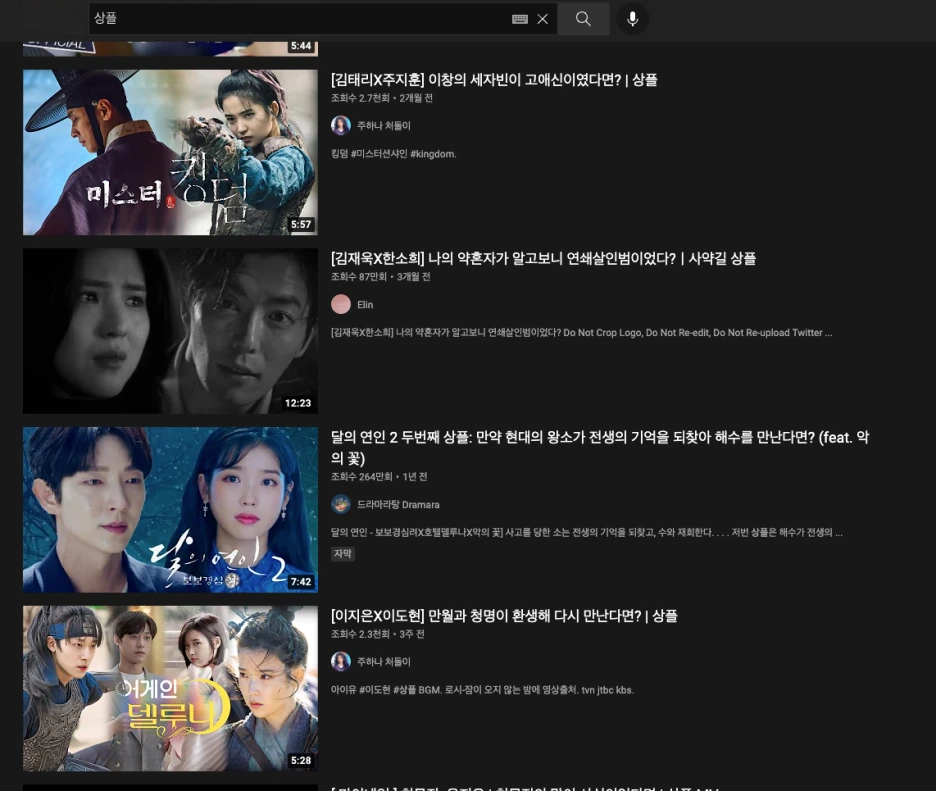The width and height of the screenshot is (936, 791).
Task: Go to 드라마라탕 Dramara channel name
Action: (398, 505)
